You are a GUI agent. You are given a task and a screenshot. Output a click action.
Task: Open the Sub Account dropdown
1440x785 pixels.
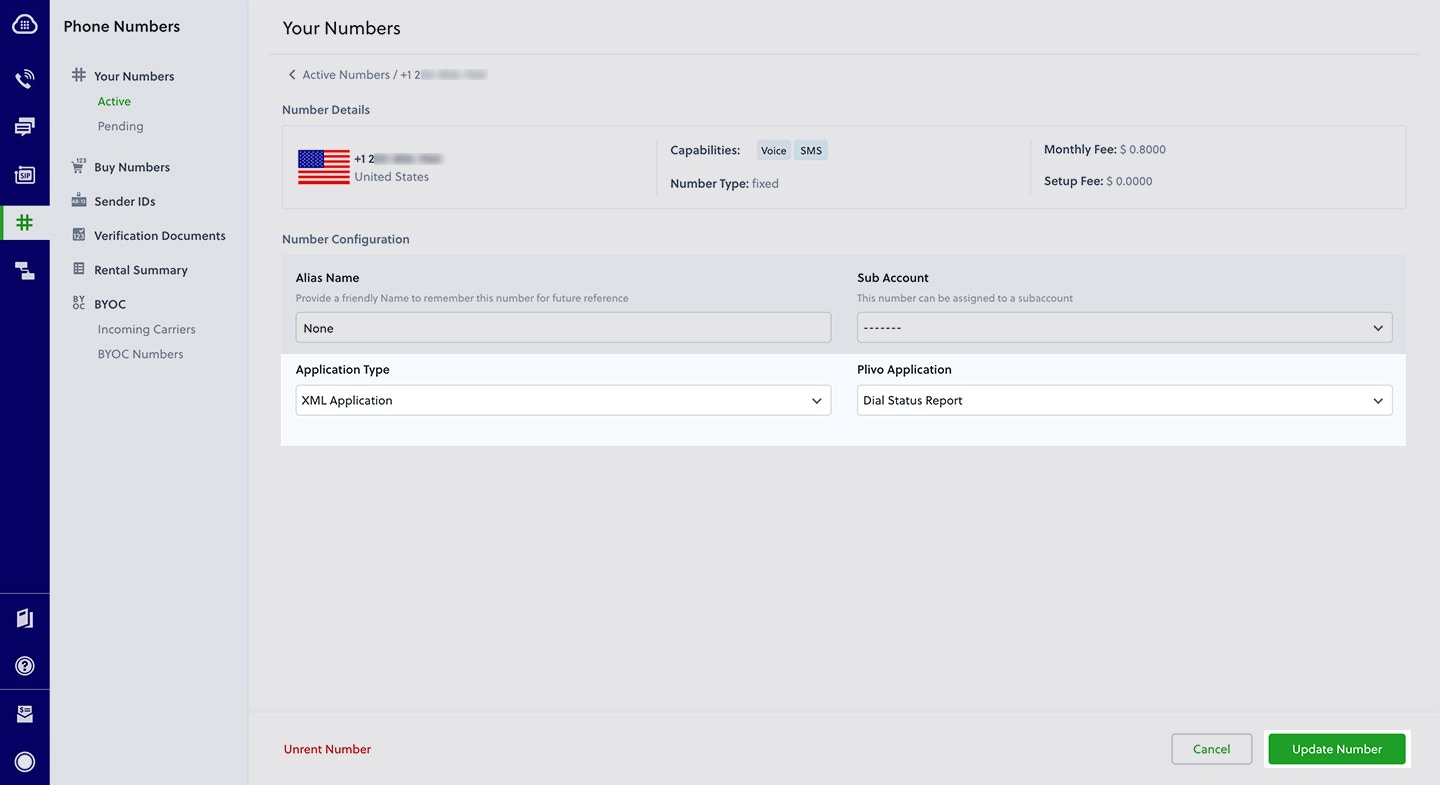1124,327
